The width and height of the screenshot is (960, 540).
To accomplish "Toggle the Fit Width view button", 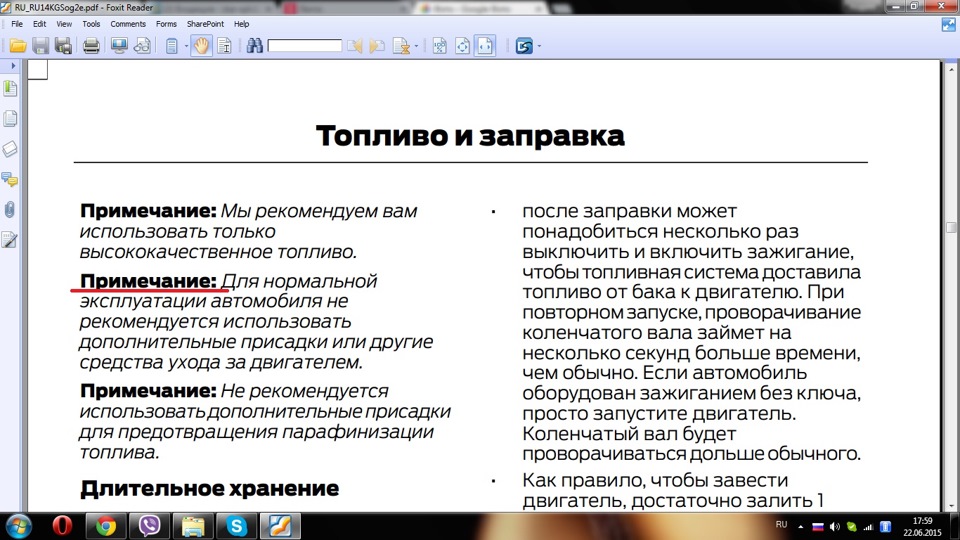I will coord(485,46).
